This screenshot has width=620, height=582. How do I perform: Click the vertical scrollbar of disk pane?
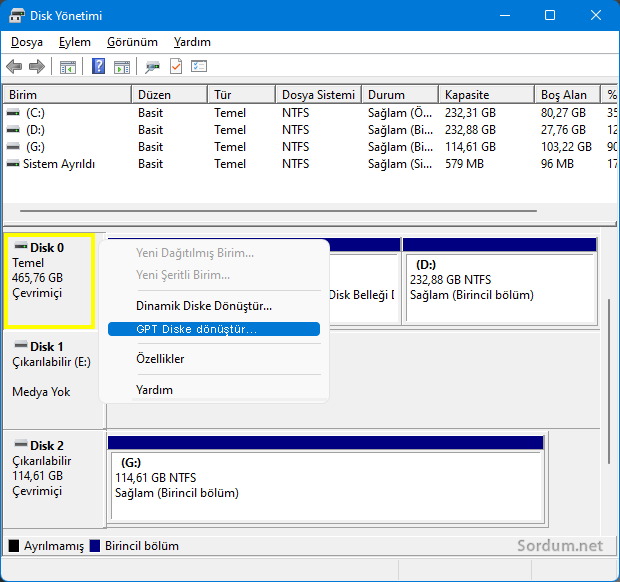(609, 382)
